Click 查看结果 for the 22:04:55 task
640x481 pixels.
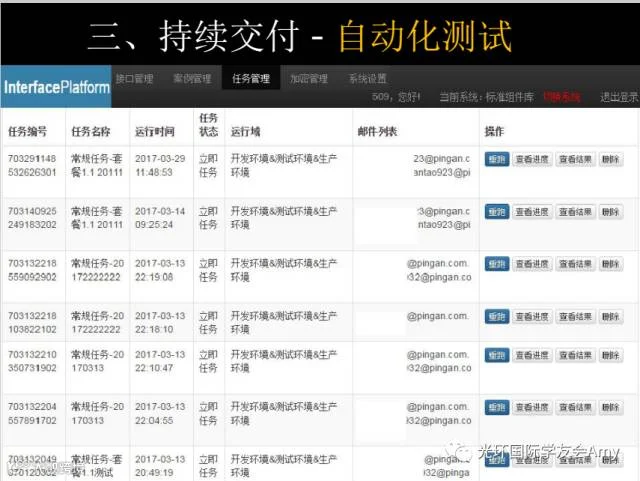576,408
